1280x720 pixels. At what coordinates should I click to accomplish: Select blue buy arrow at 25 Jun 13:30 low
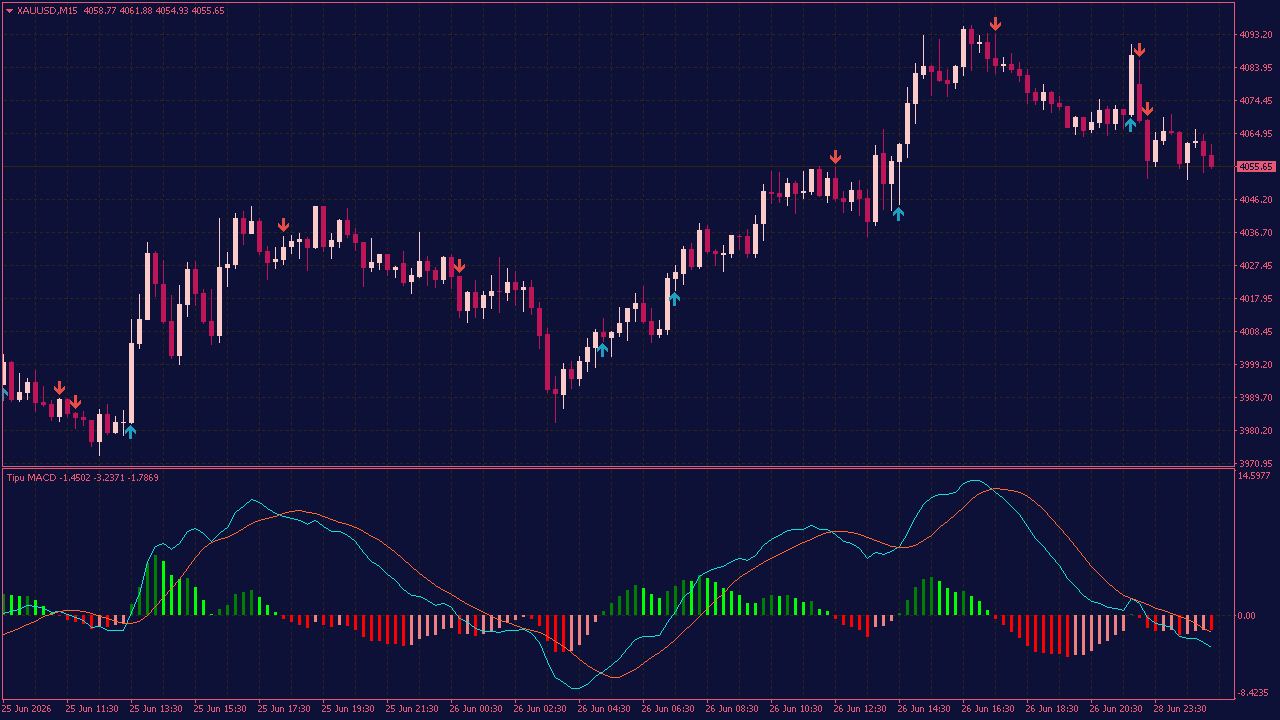130,432
